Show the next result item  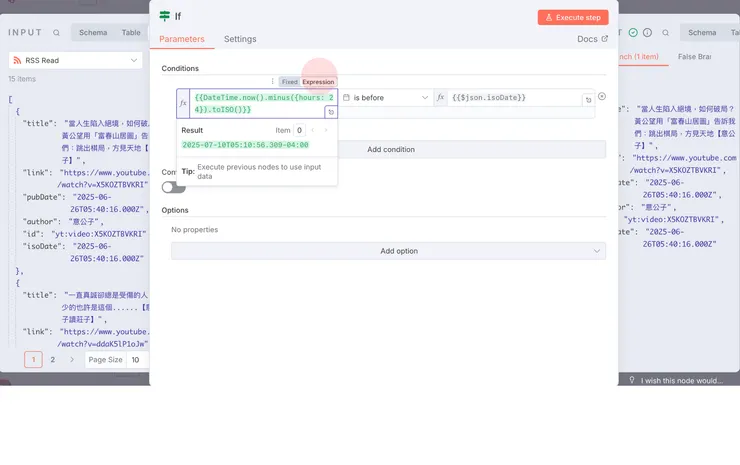tap(326, 130)
